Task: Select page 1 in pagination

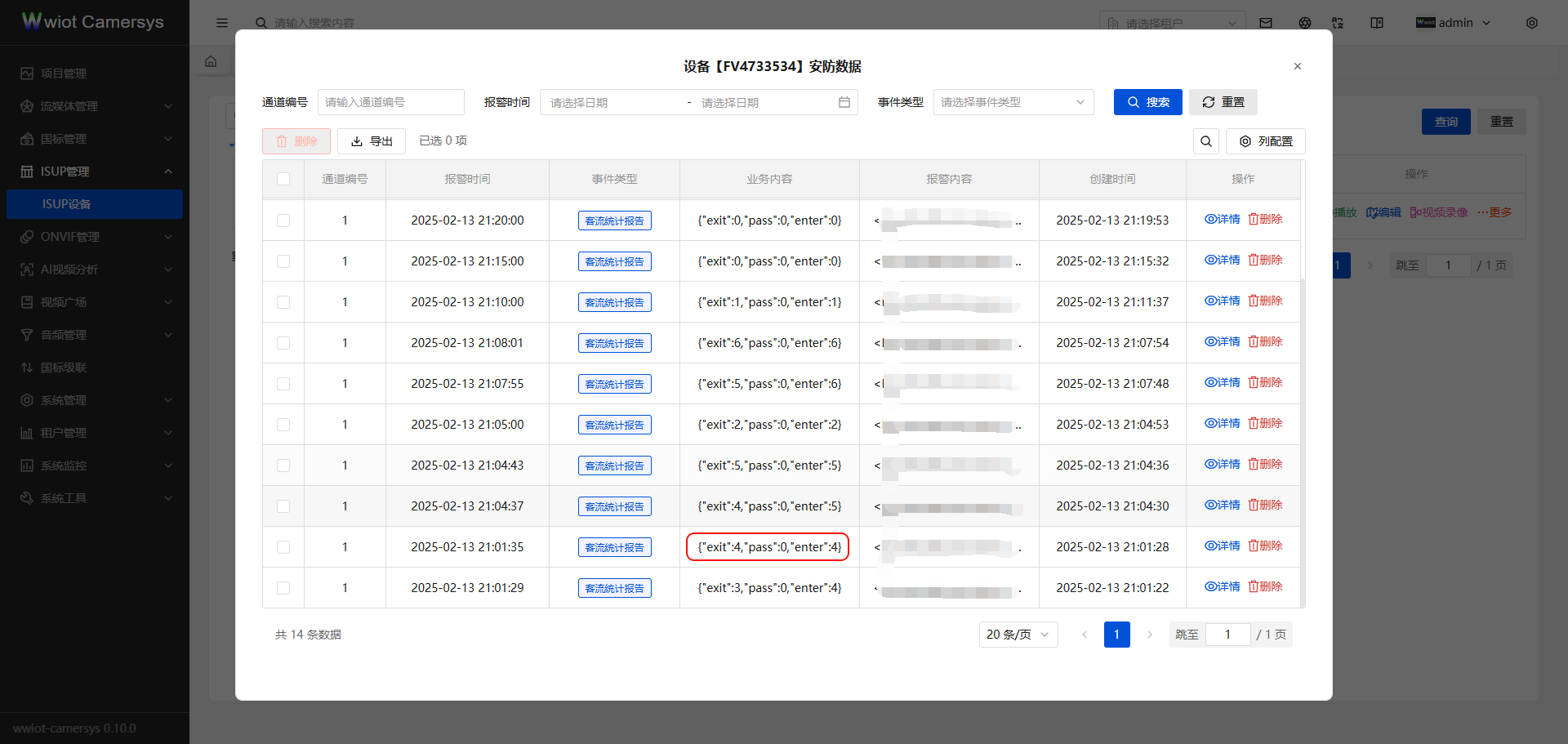Action: point(1116,635)
